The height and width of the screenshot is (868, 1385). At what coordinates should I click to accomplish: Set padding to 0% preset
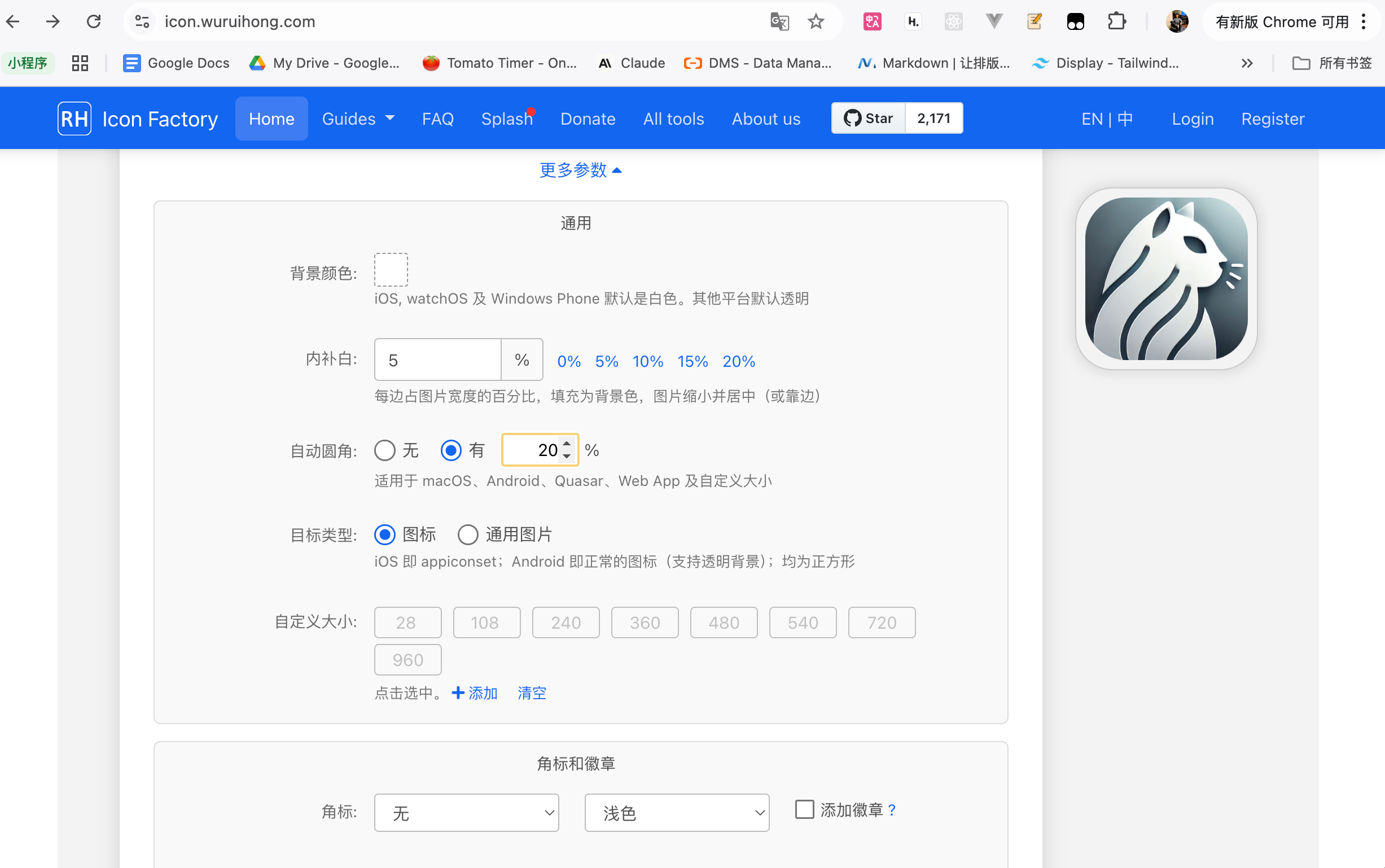point(569,361)
